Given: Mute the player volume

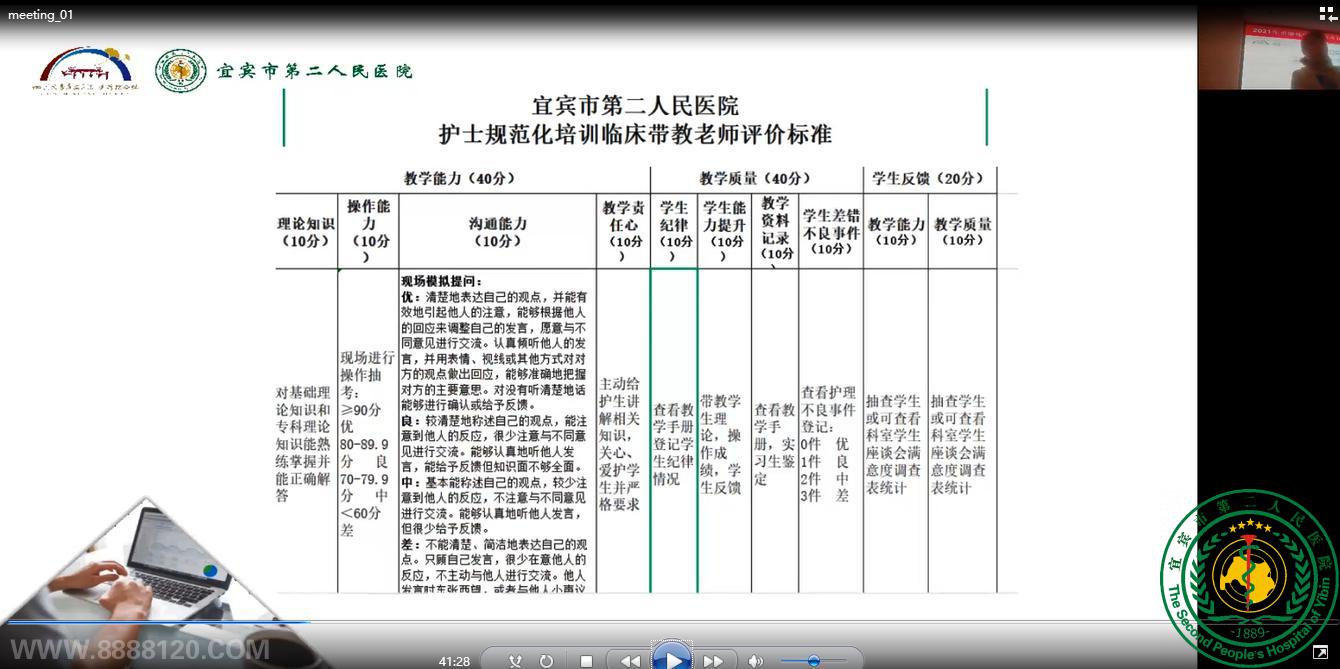Looking at the screenshot, I should pyautogui.click(x=756, y=661).
